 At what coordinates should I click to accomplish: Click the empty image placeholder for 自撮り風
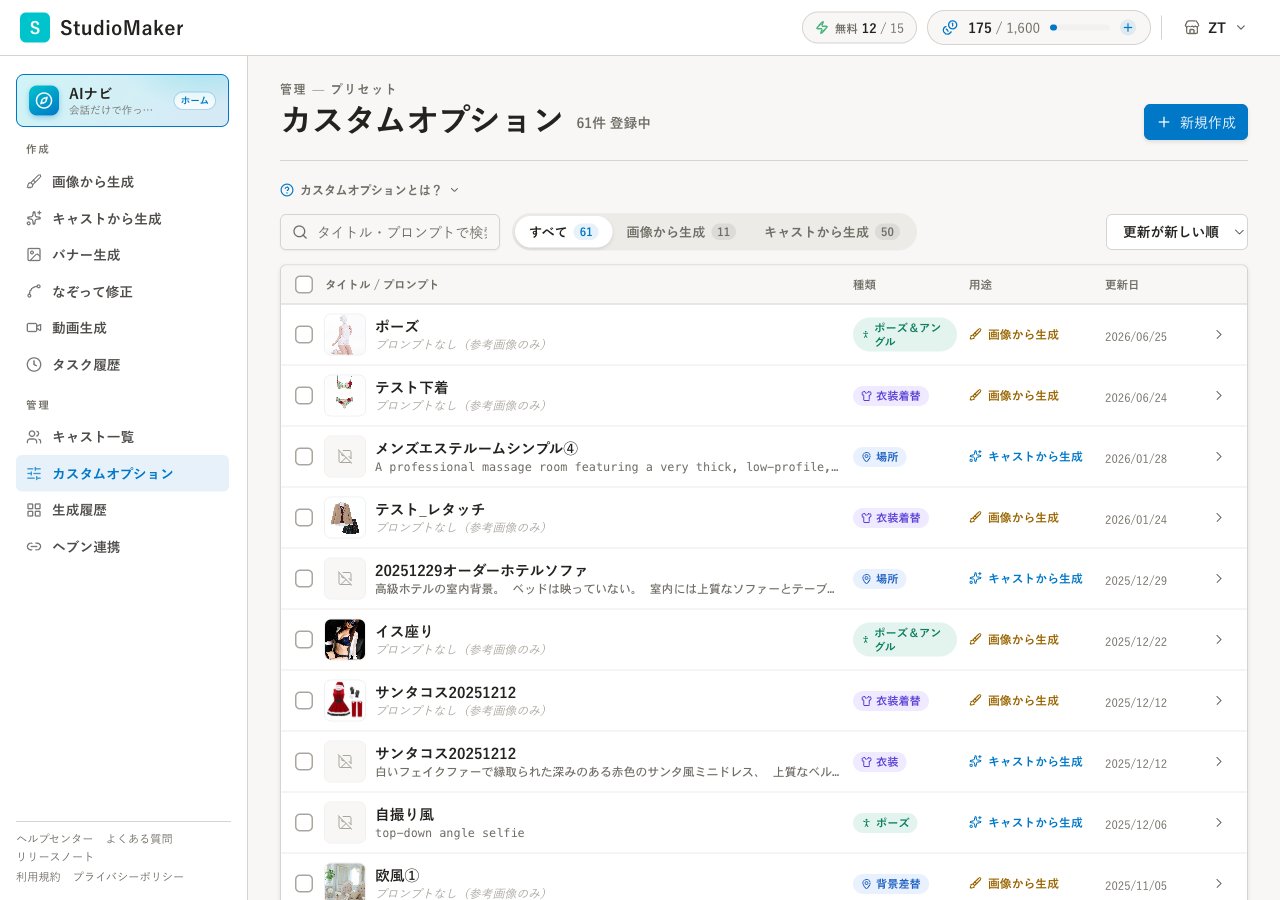(x=345, y=823)
